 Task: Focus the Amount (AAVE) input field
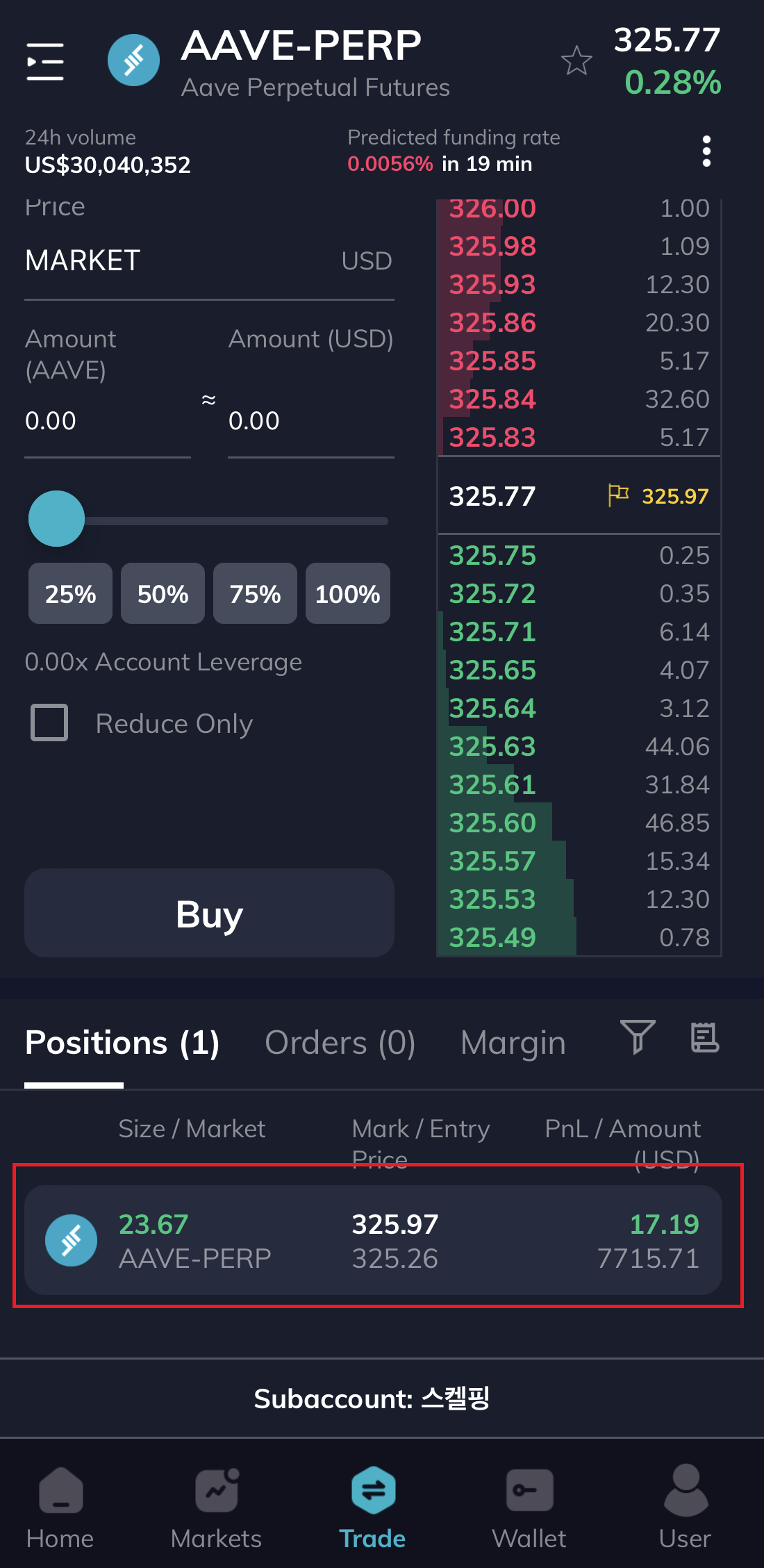tap(108, 421)
